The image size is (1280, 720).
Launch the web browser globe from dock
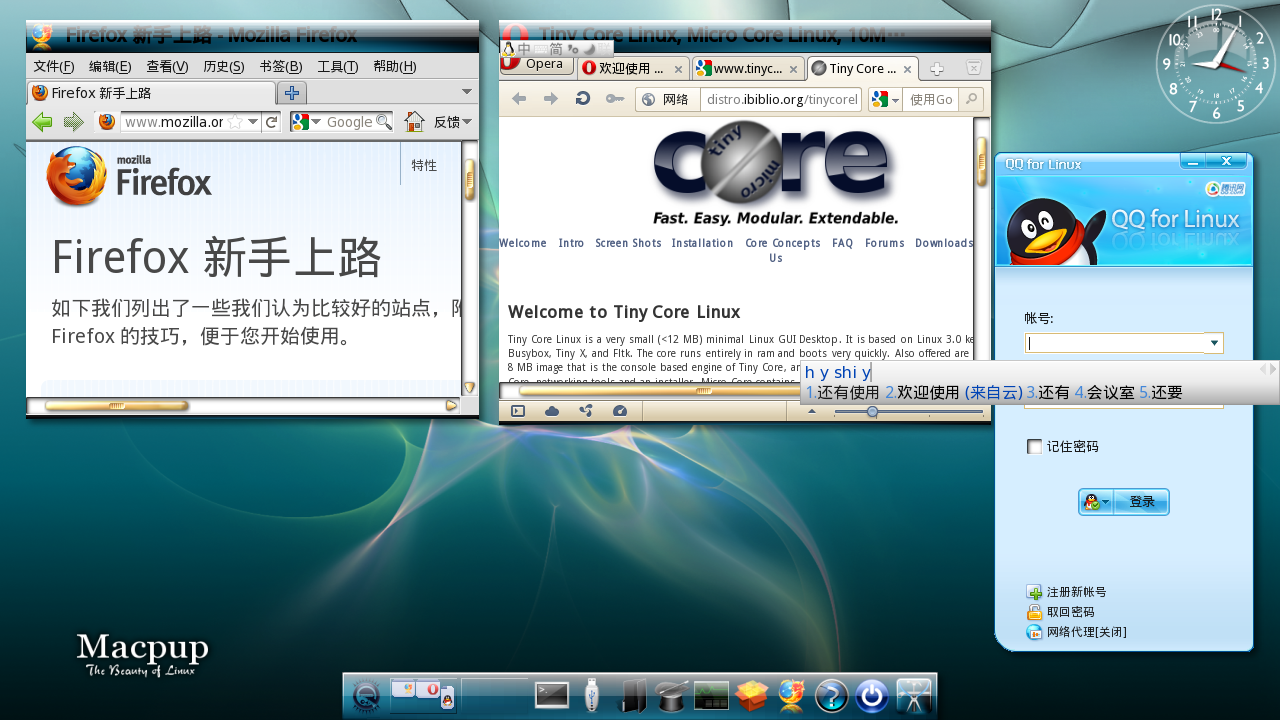[x=791, y=695]
